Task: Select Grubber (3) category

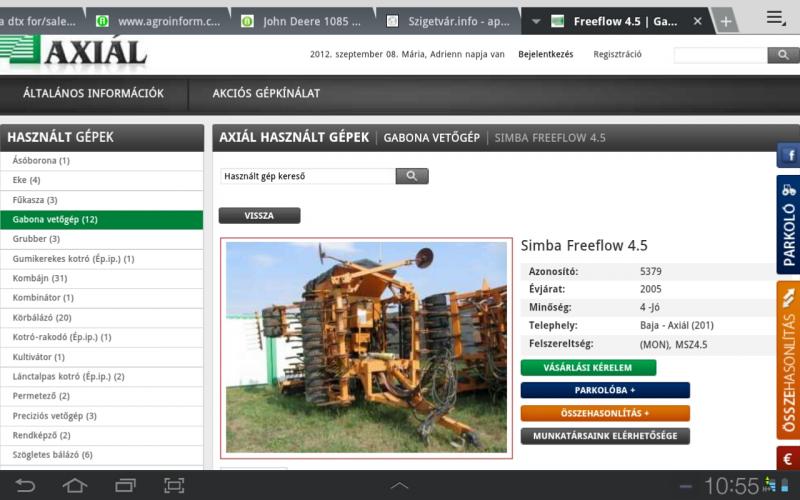Action: pos(102,239)
